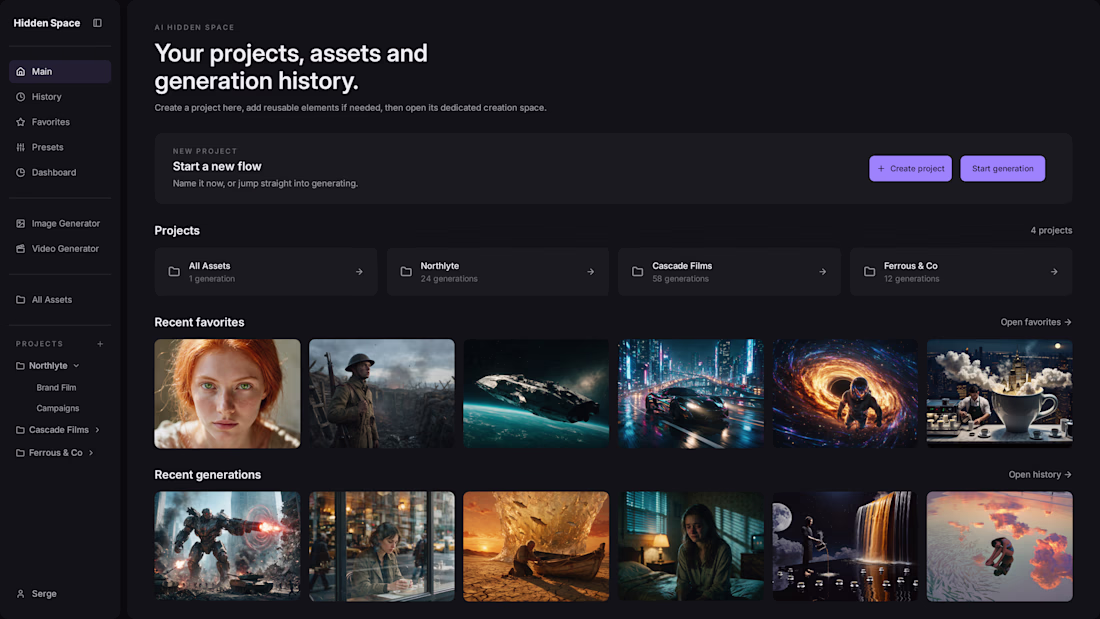Click the arrow on Cascade Films project card

pos(822,272)
